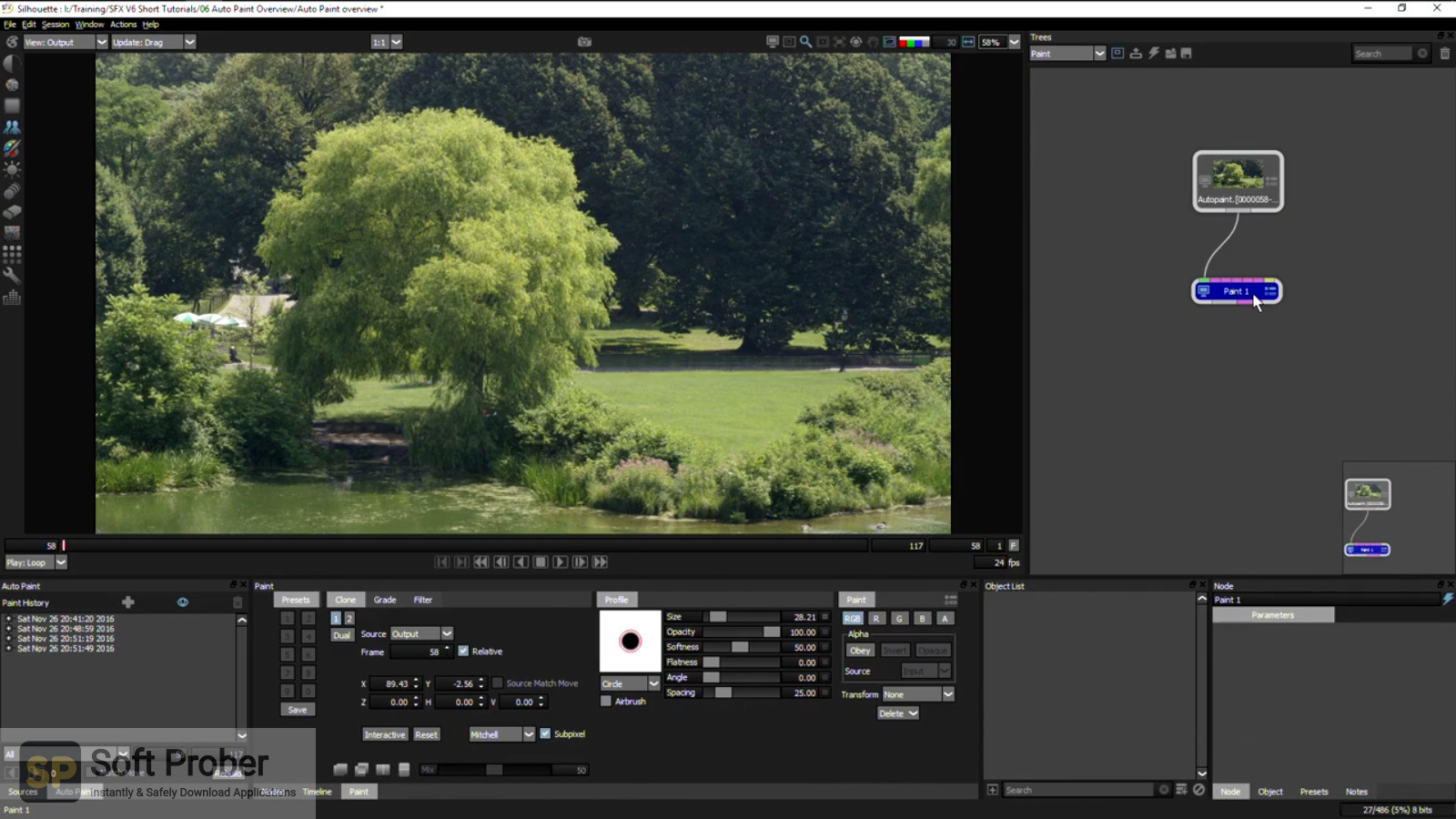The width and height of the screenshot is (1456, 819).
Task: Click the Trees Search input field
Action: pos(1384,54)
